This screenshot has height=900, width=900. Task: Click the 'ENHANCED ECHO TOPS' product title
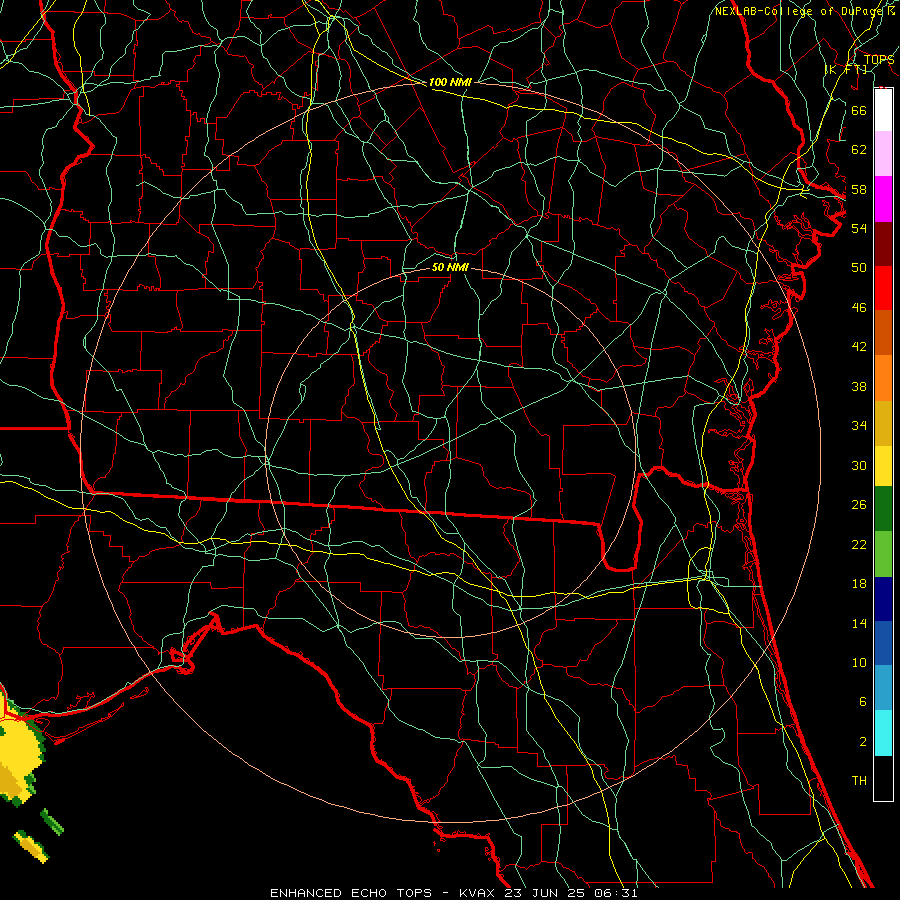[x=351, y=893]
